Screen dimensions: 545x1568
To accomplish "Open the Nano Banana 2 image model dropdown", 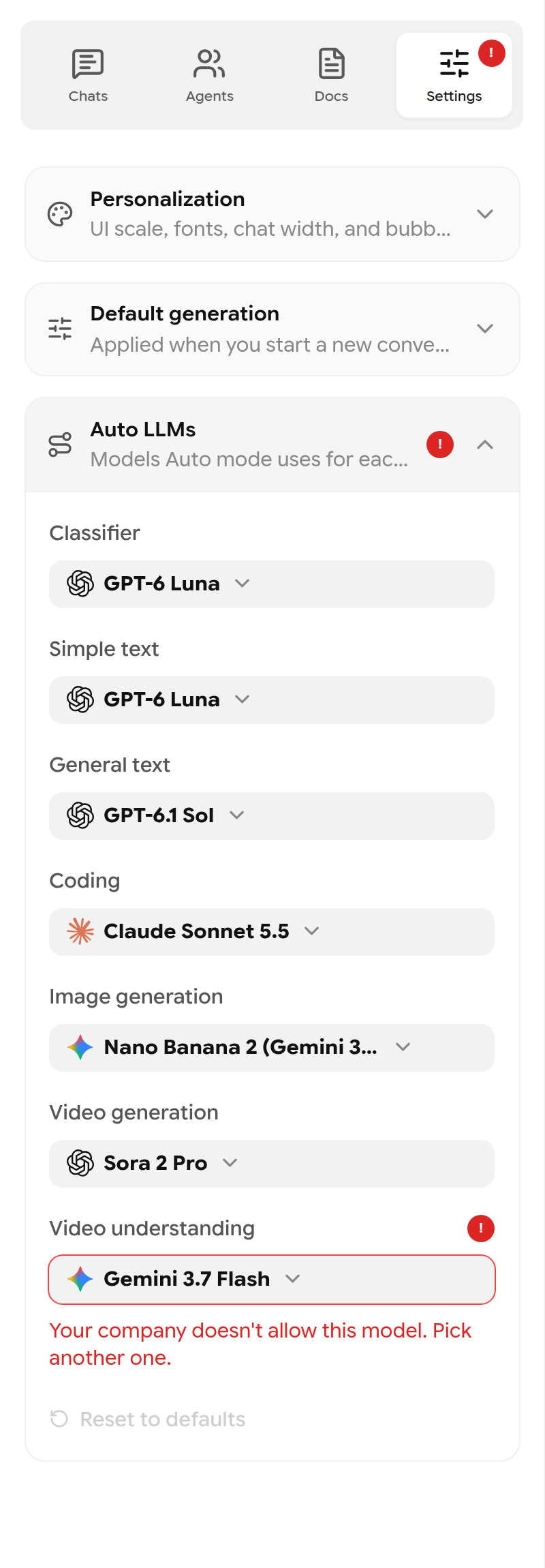I will coord(272,1048).
